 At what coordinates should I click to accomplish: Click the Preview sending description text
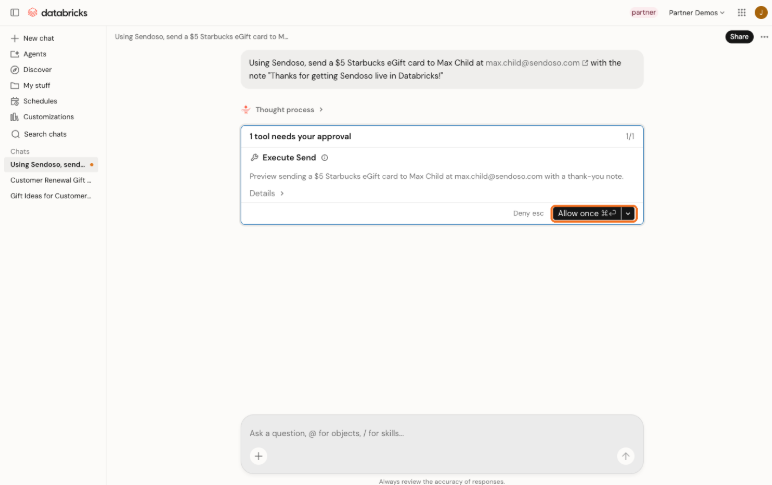[x=436, y=176]
